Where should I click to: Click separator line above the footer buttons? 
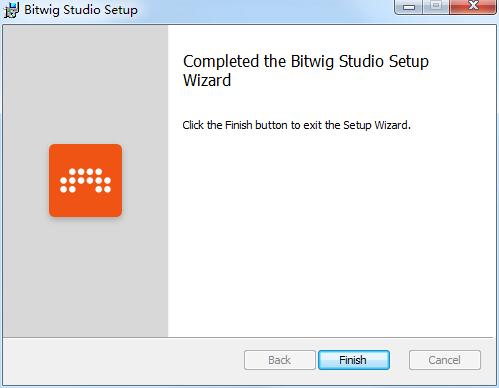pos(248,337)
